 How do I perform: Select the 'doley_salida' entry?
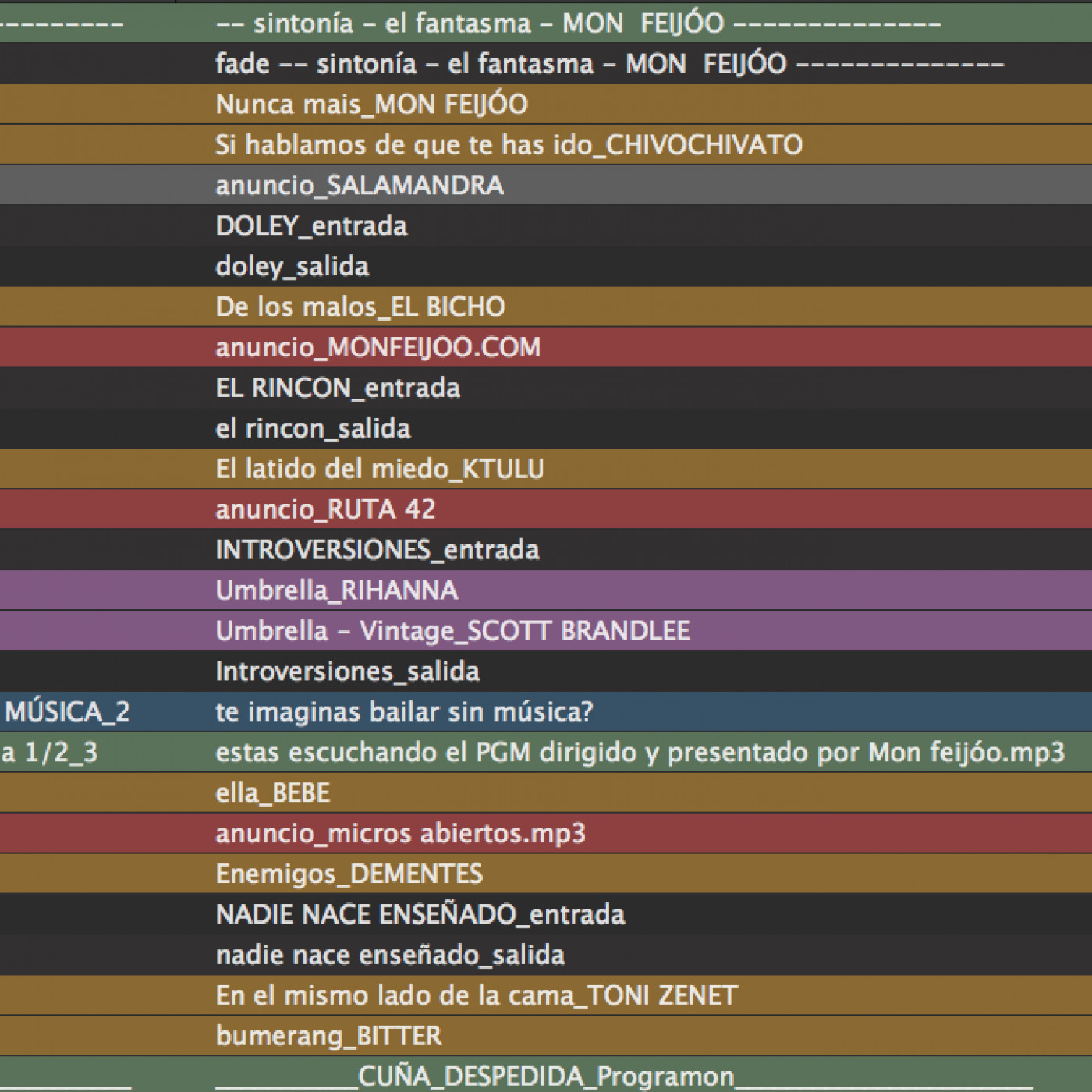pyautogui.click(x=292, y=267)
